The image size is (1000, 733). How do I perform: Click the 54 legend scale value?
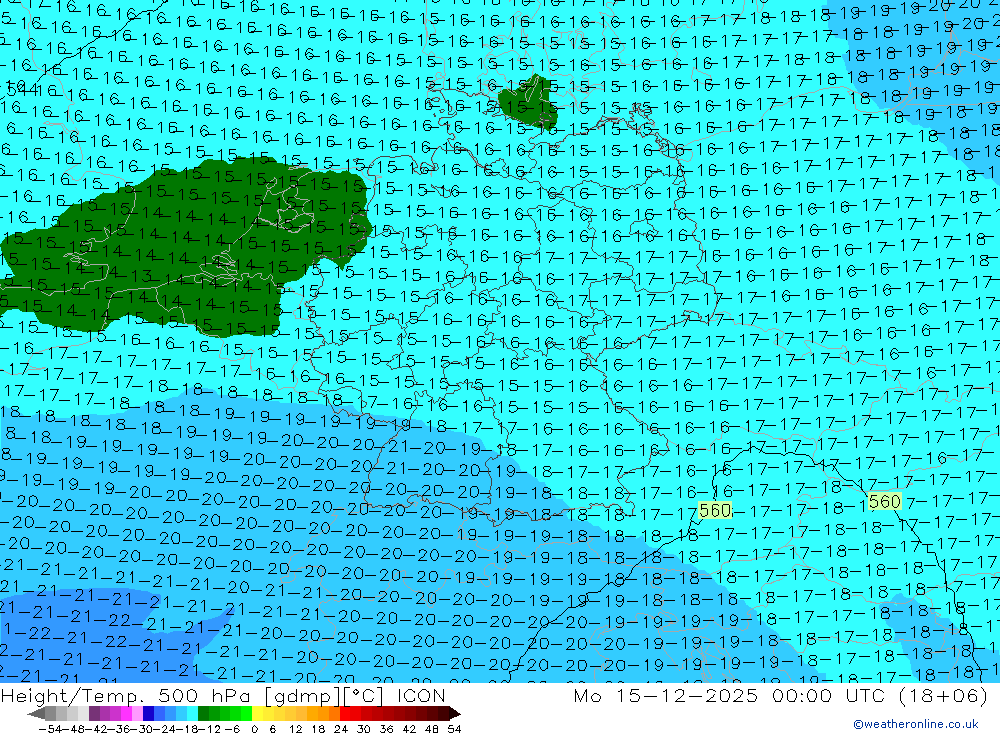(x=454, y=729)
